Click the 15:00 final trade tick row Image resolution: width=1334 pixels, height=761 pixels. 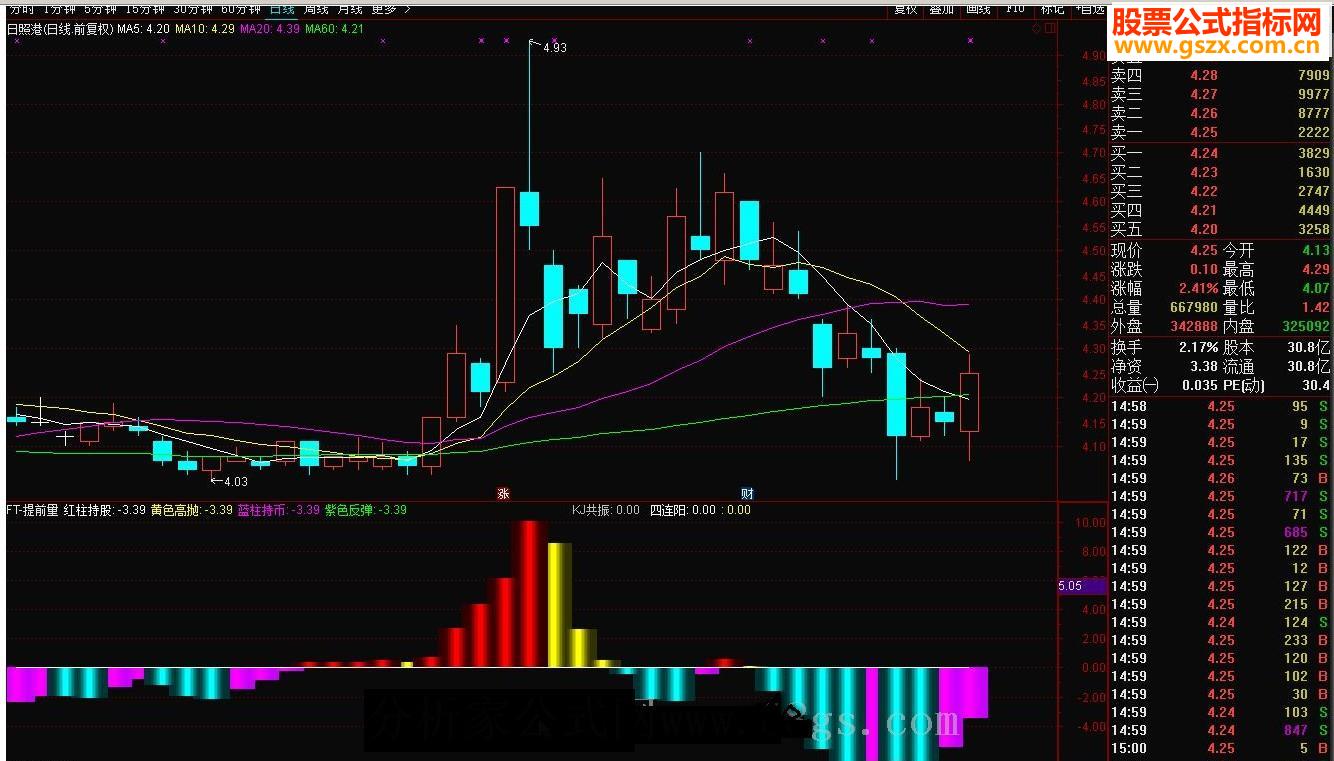(1220, 748)
